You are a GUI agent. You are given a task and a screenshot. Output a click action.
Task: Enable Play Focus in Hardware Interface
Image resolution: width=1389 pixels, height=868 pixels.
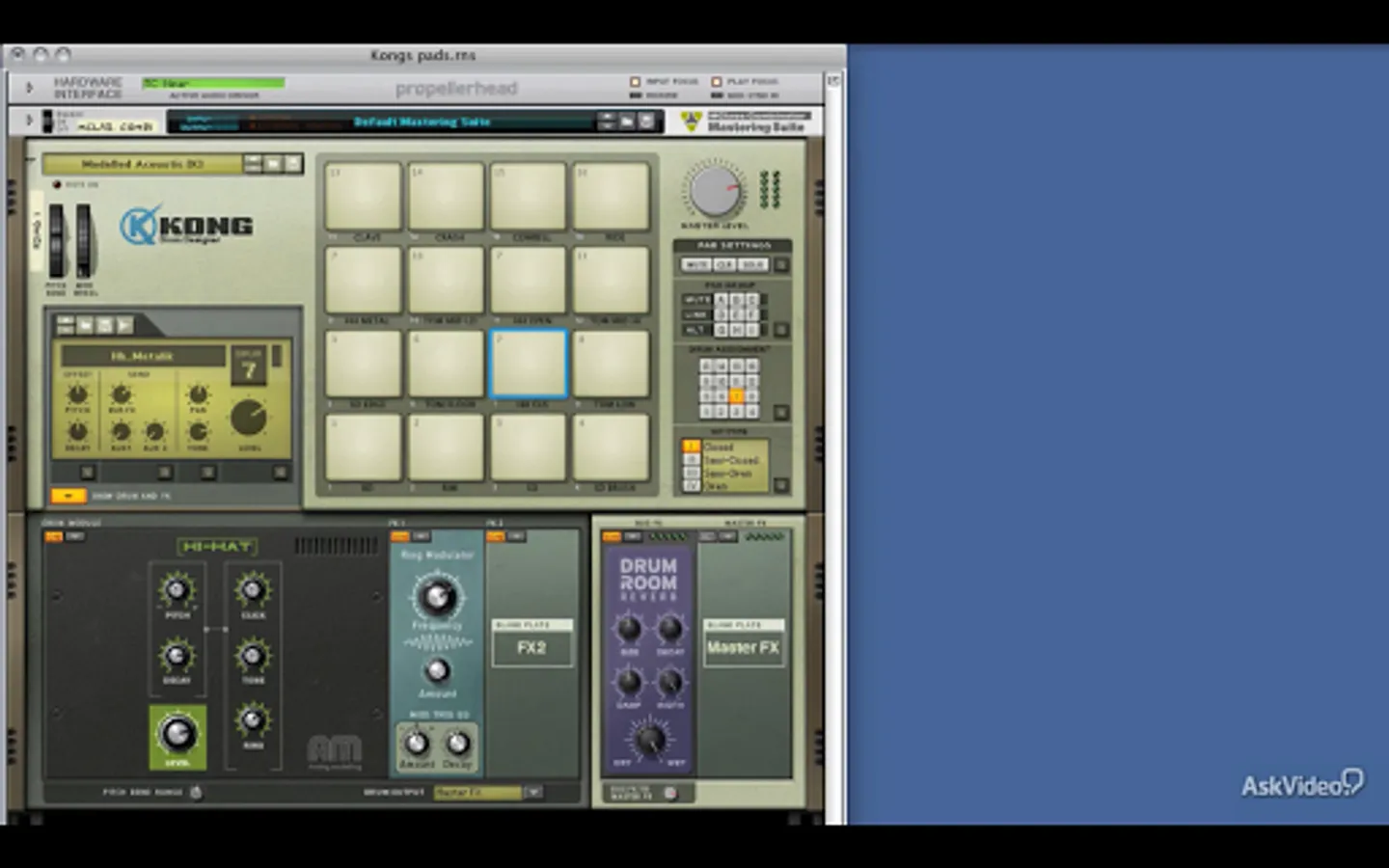click(717, 82)
